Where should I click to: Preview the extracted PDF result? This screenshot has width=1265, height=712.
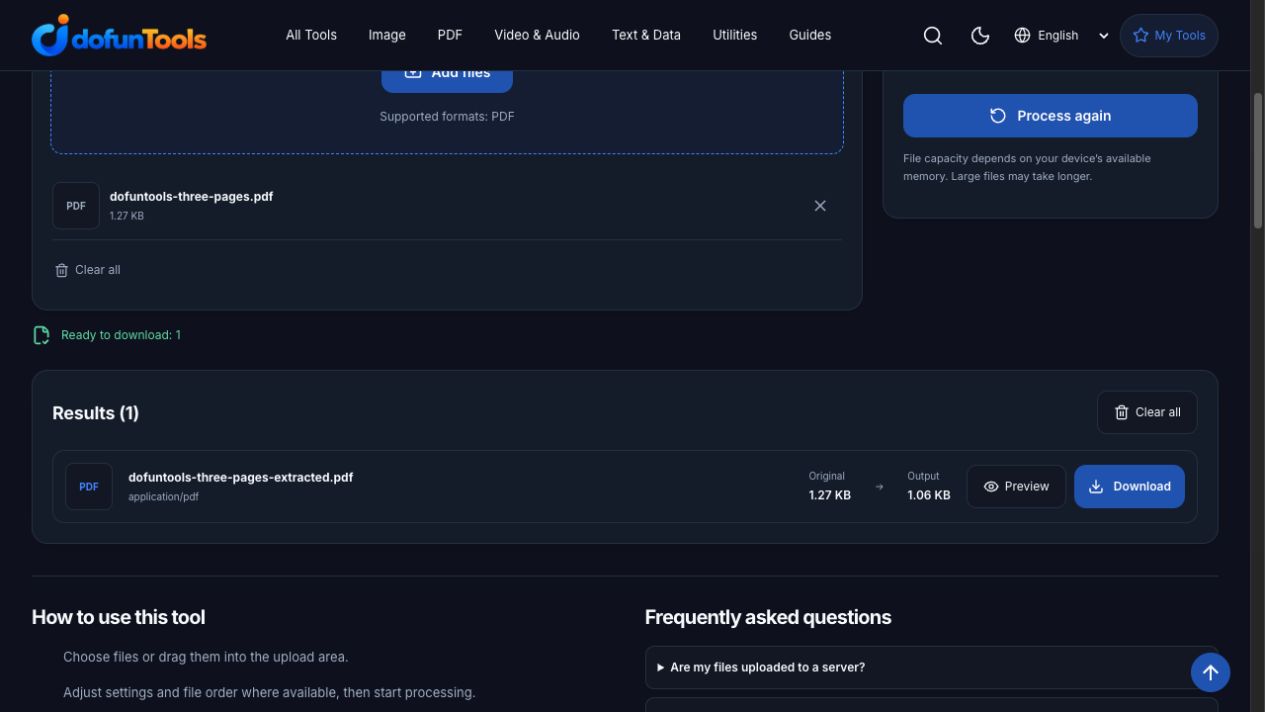[x=1016, y=487]
